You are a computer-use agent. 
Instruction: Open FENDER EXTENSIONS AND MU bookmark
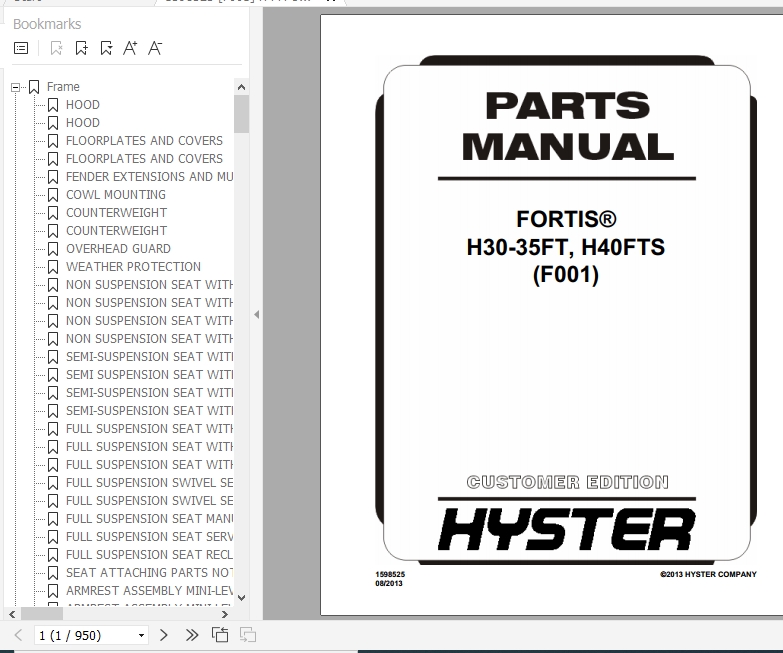(149, 177)
